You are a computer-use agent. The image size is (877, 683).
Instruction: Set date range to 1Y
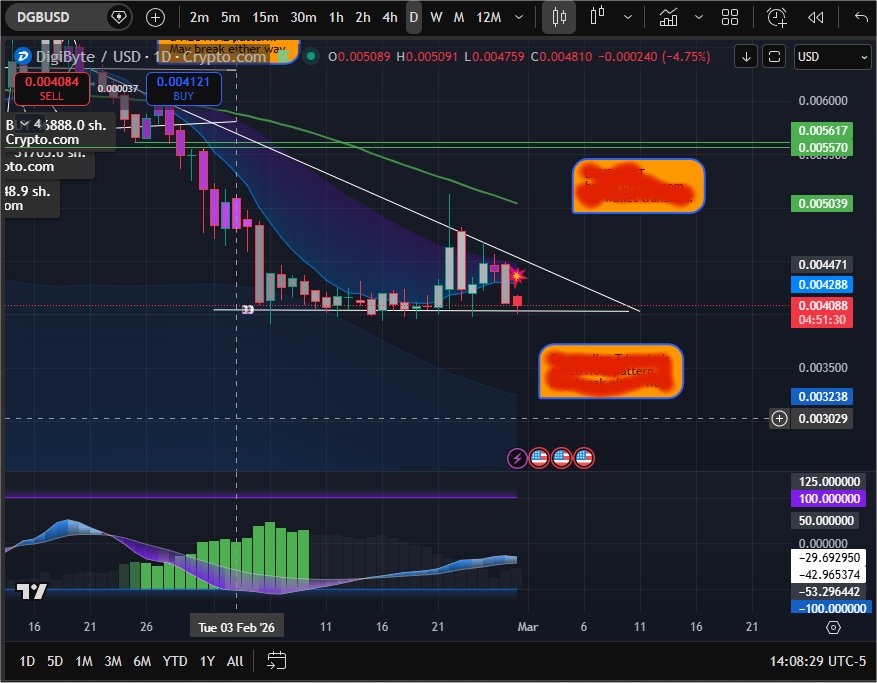tap(208, 662)
